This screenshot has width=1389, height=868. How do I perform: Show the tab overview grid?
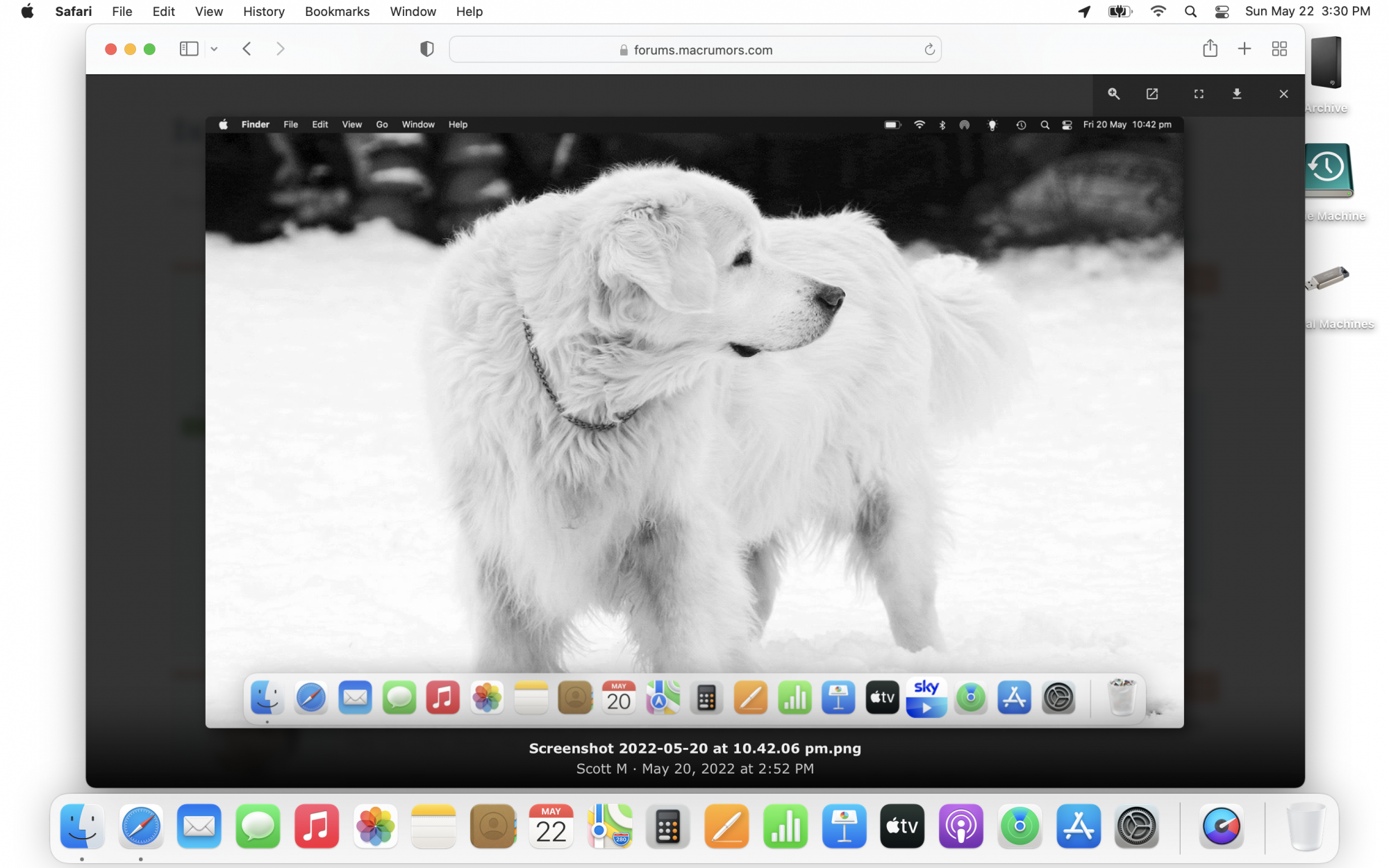1279,49
